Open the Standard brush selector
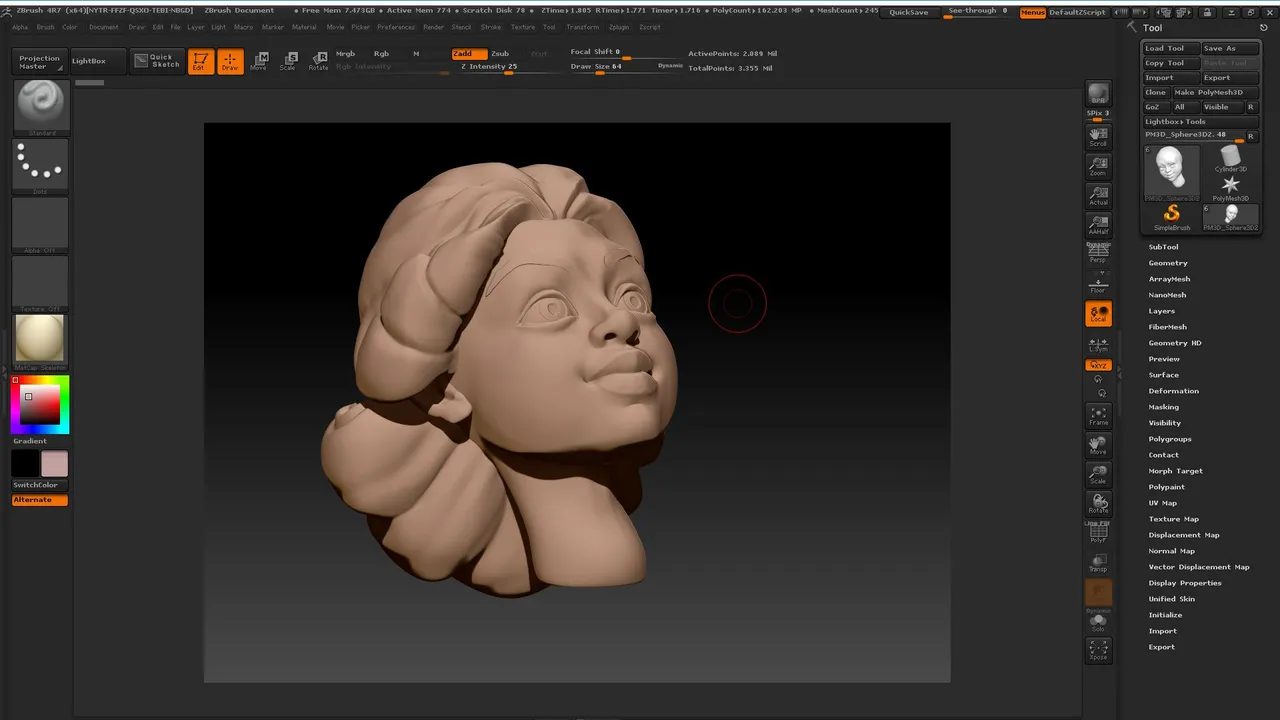 [41, 107]
